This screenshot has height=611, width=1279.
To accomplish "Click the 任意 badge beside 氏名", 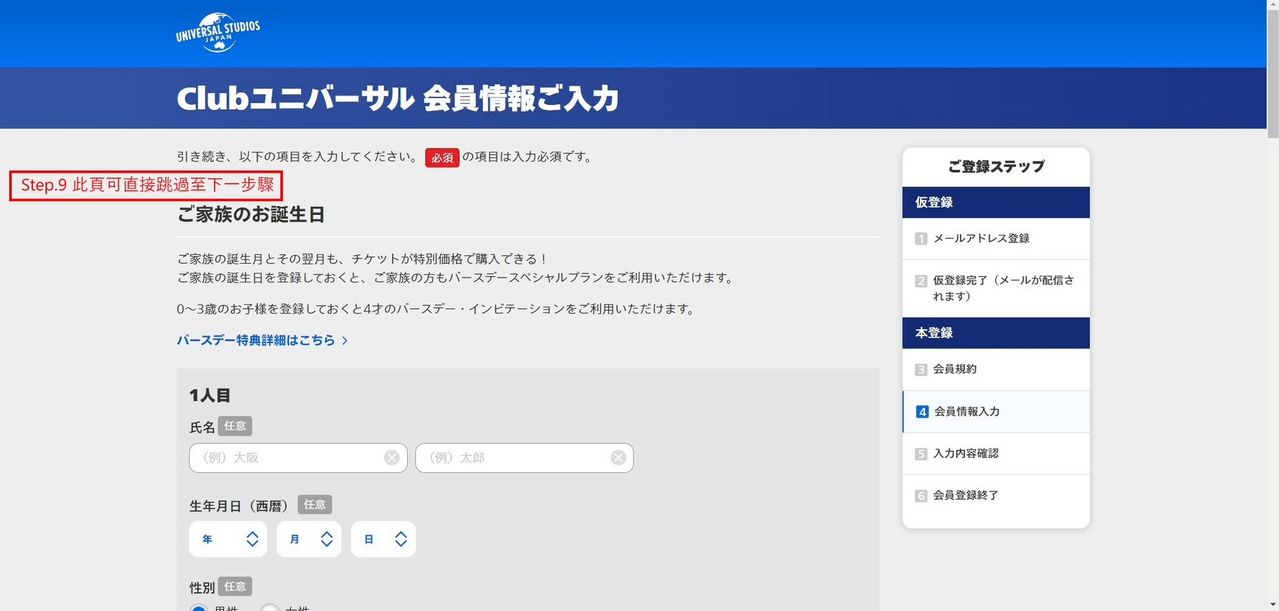I will (x=235, y=426).
